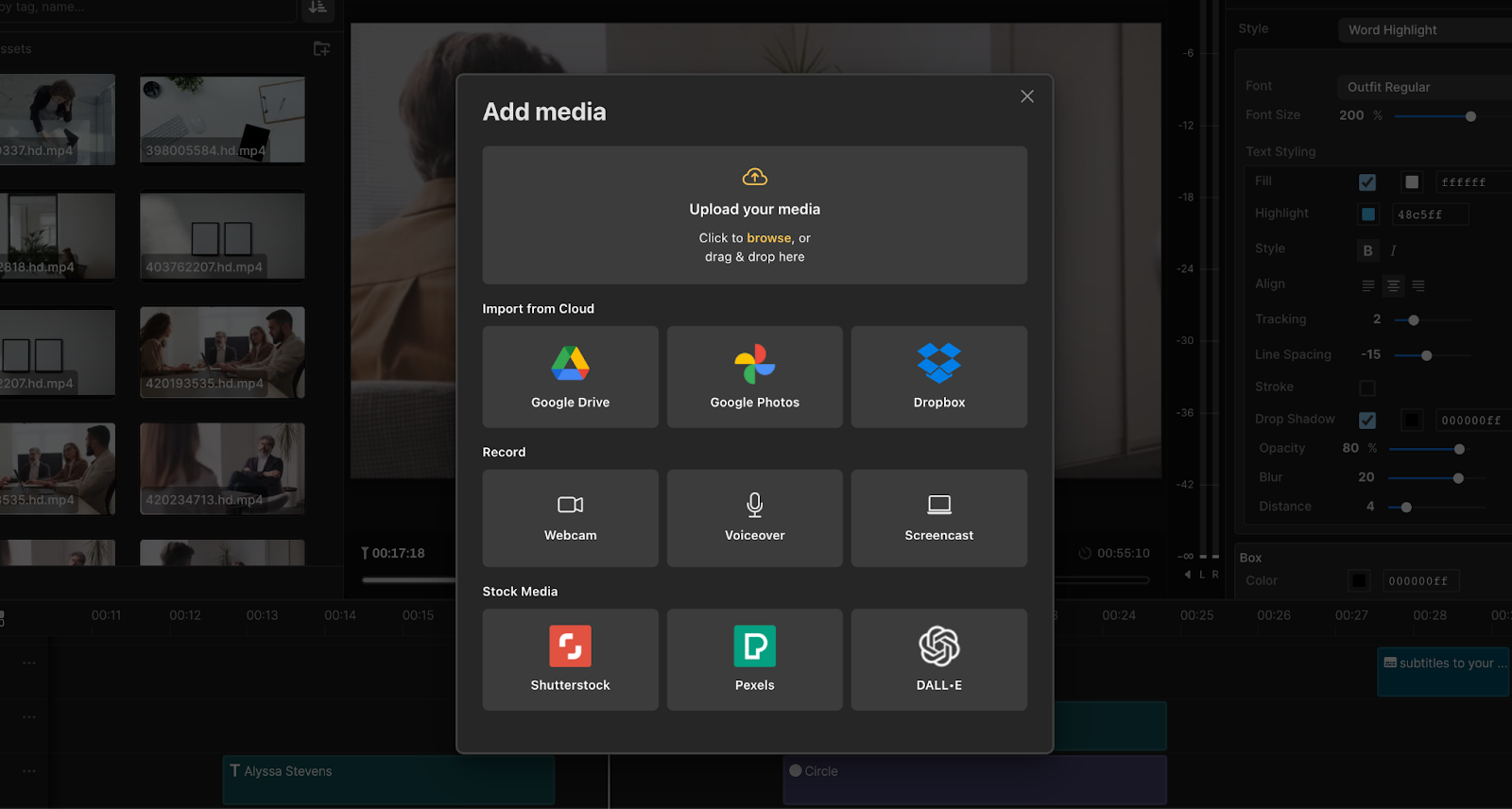Toggle the Fill checkbox
This screenshot has width=1512, height=809.
coord(1367,182)
